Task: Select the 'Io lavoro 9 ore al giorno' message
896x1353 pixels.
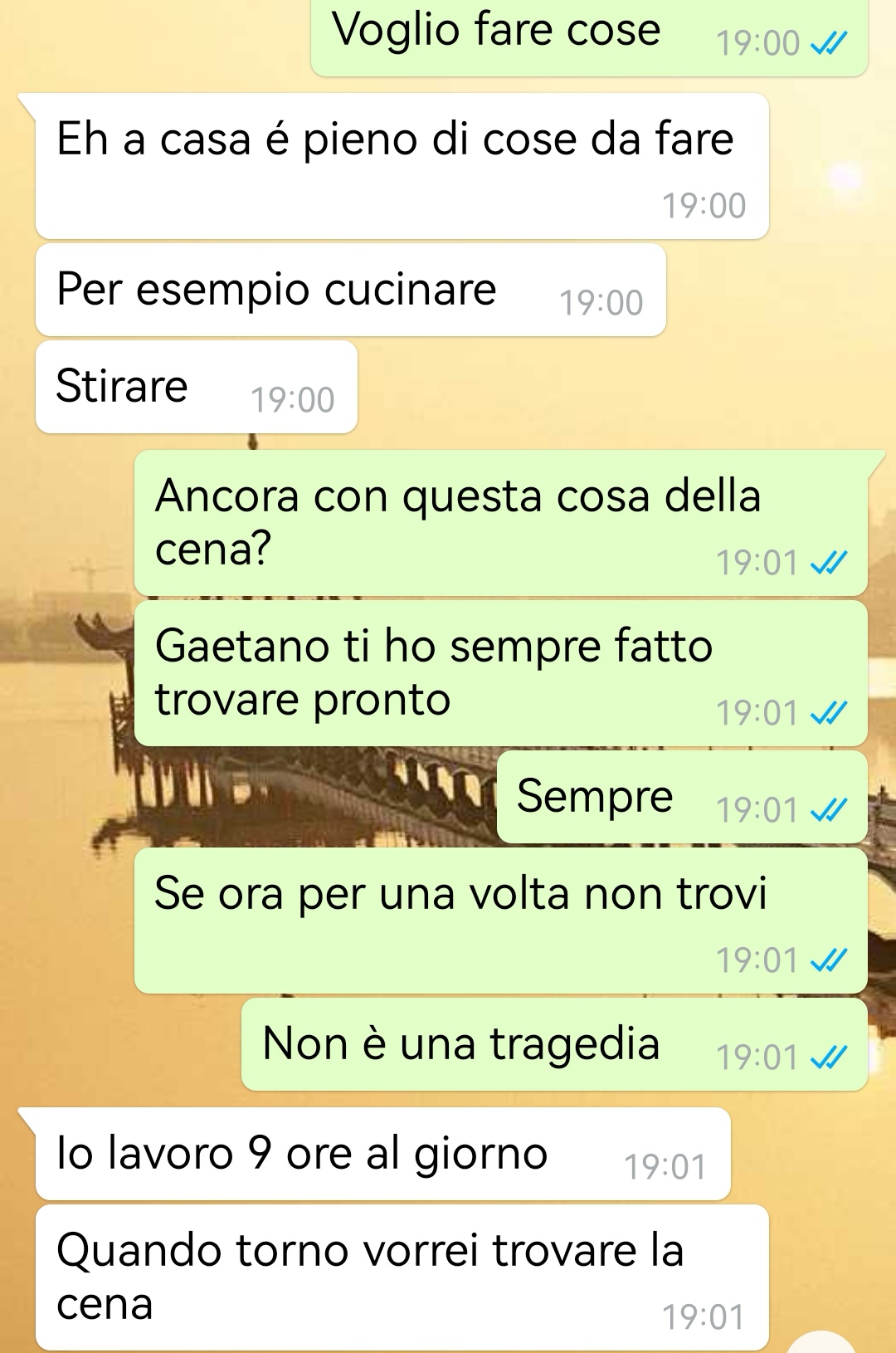Action: [383, 1154]
